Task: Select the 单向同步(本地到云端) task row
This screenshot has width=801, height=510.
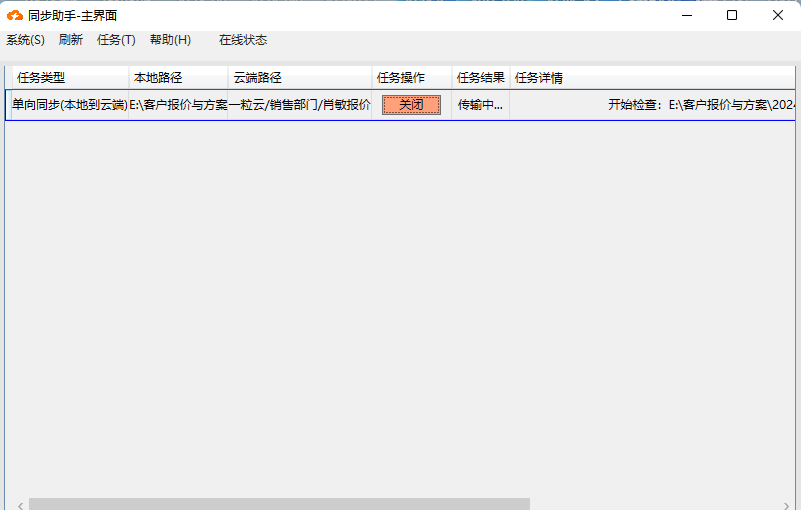Action: pos(69,105)
